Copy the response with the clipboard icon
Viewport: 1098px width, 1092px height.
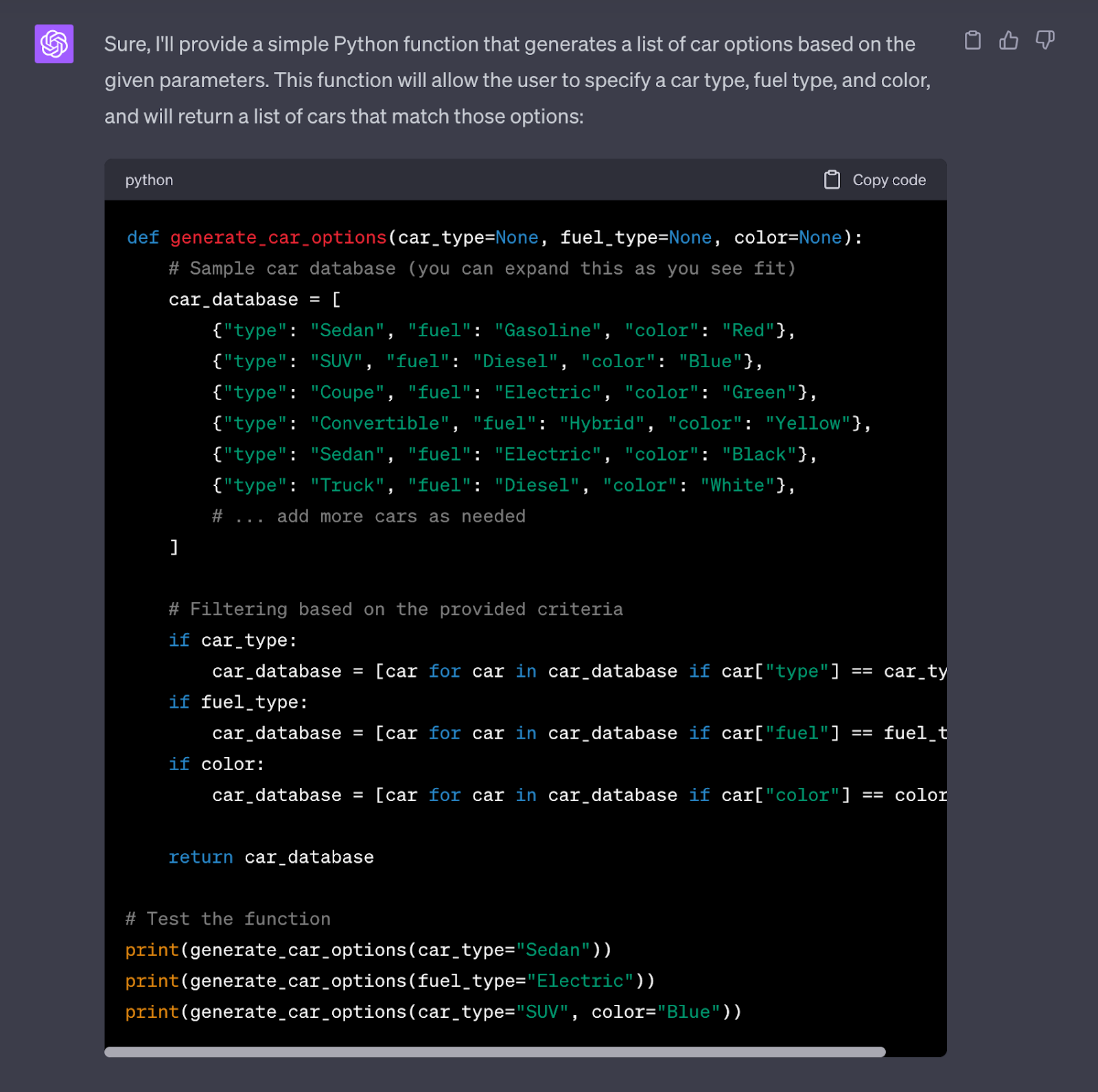pyautogui.click(x=972, y=40)
